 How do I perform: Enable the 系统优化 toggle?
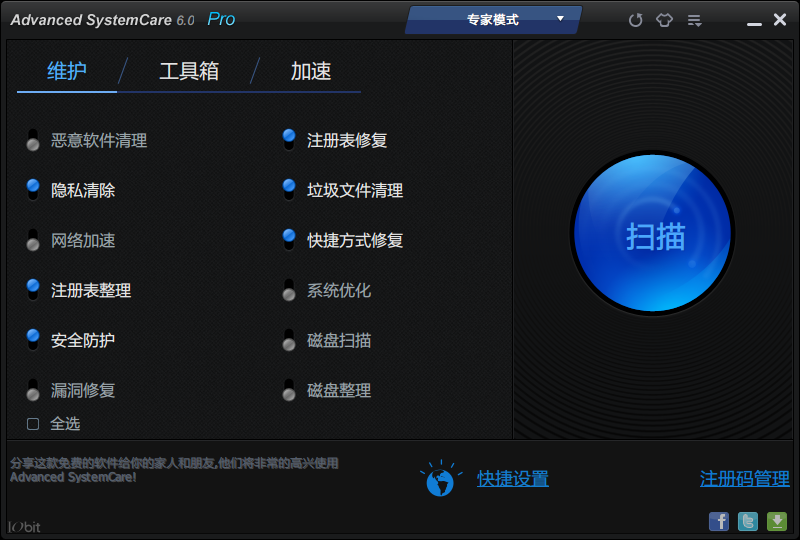[x=289, y=290]
